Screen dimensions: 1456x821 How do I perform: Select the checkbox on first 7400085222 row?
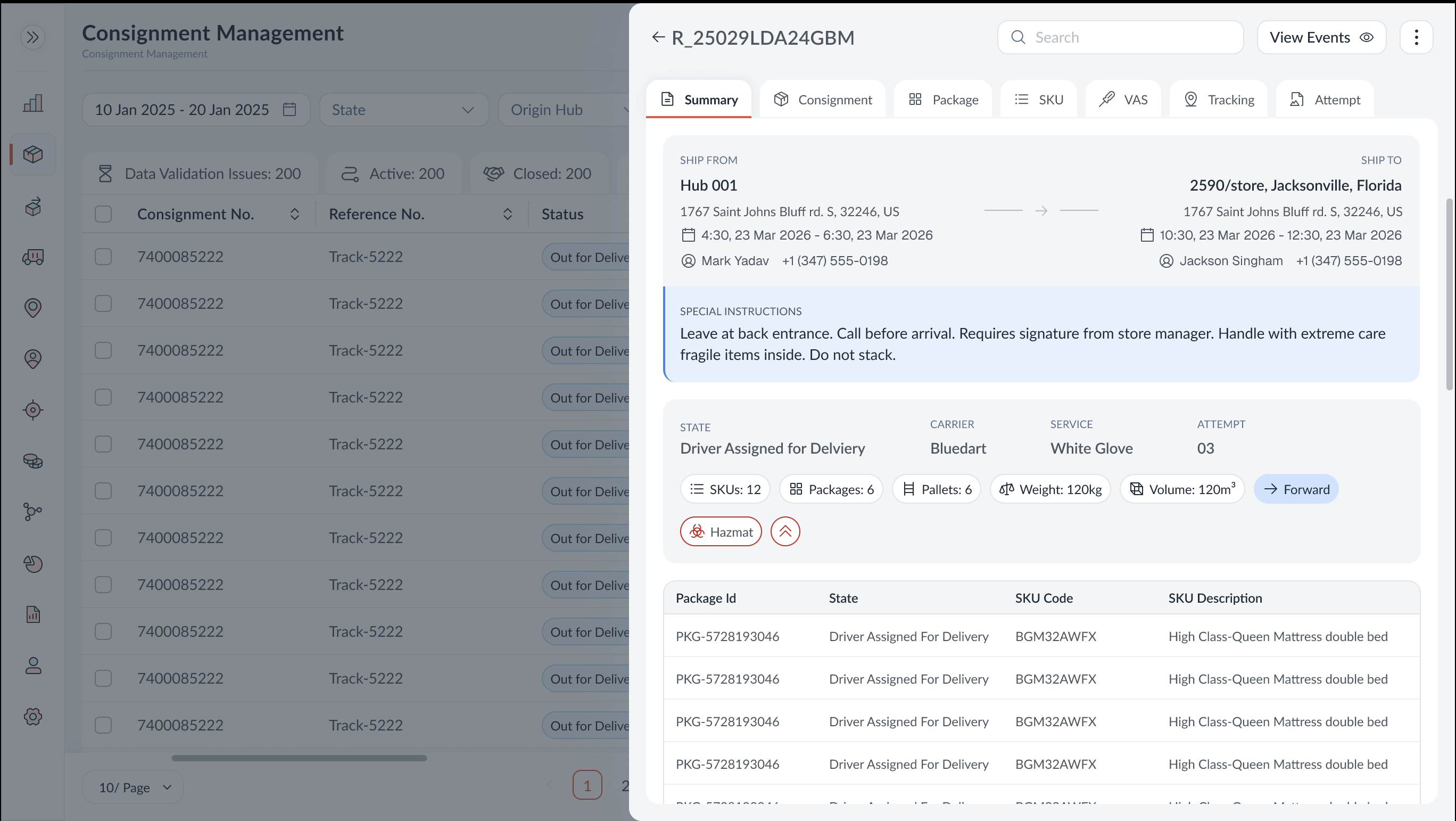103,256
